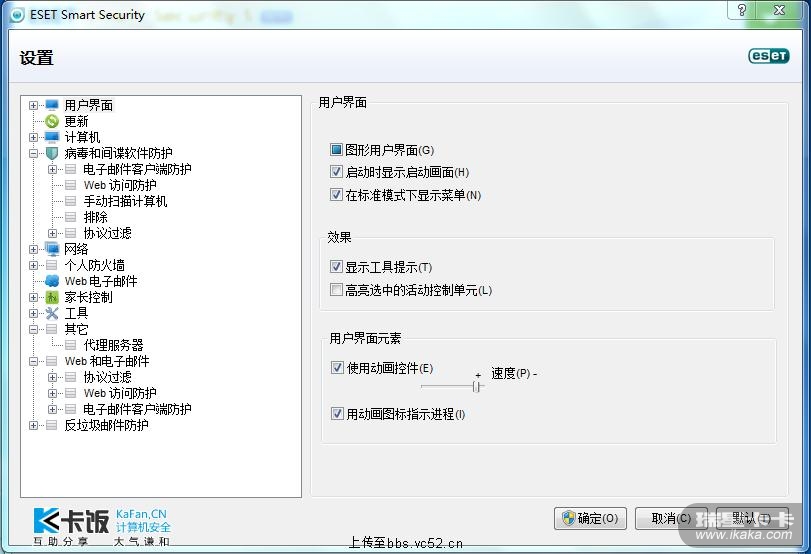The width and height of the screenshot is (811, 554).
Task: Uncheck 用动画图标指示进程(I)
Action: tap(337, 414)
